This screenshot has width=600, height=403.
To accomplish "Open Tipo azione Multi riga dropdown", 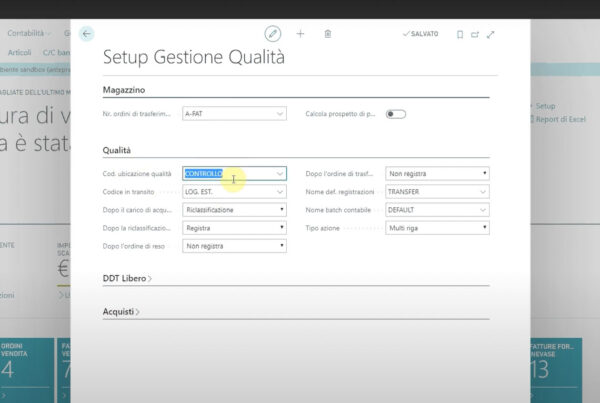I will click(x=437, y=228).
